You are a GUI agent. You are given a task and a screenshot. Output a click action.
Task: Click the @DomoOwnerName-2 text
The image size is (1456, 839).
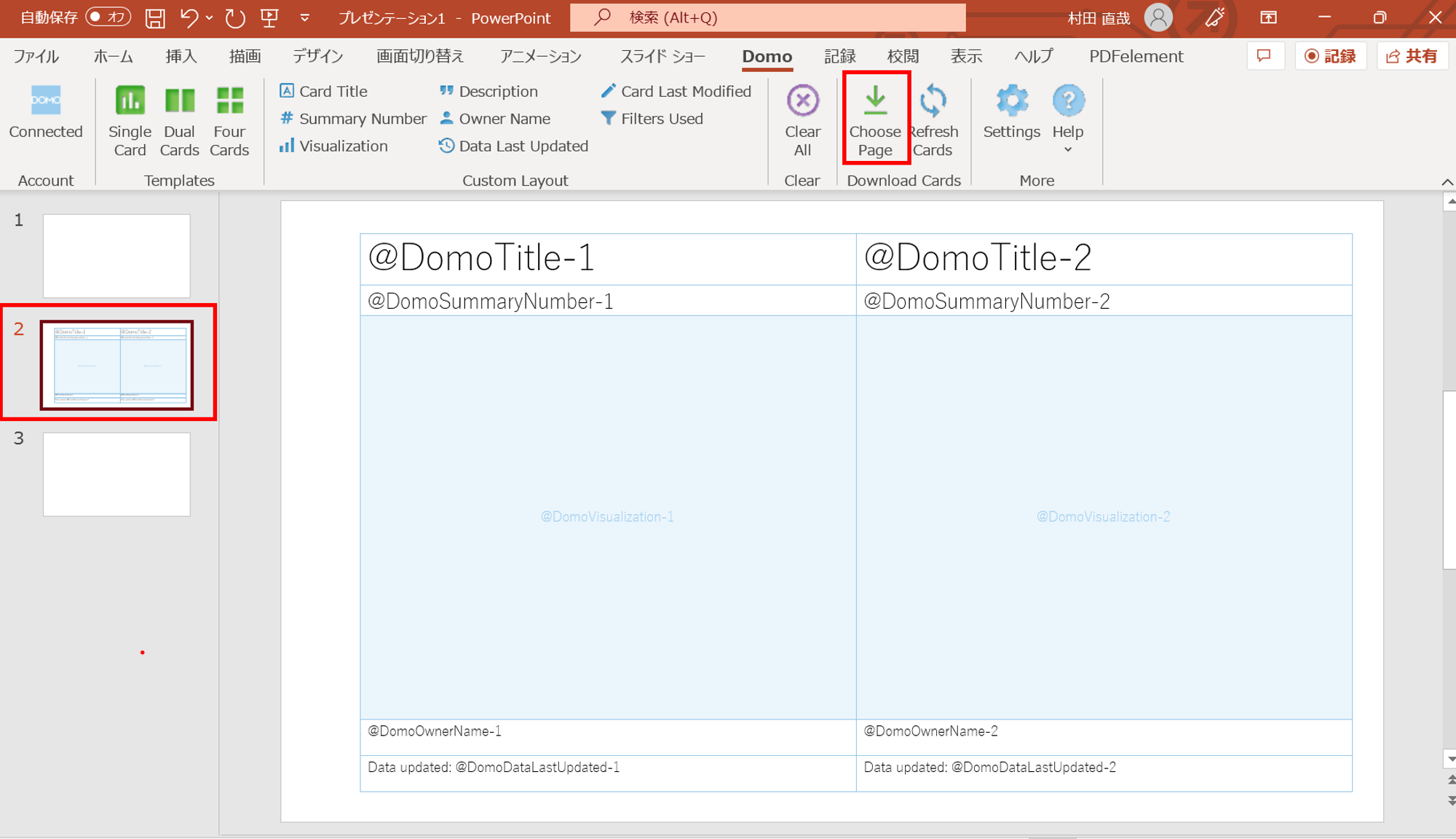(930, 731)
